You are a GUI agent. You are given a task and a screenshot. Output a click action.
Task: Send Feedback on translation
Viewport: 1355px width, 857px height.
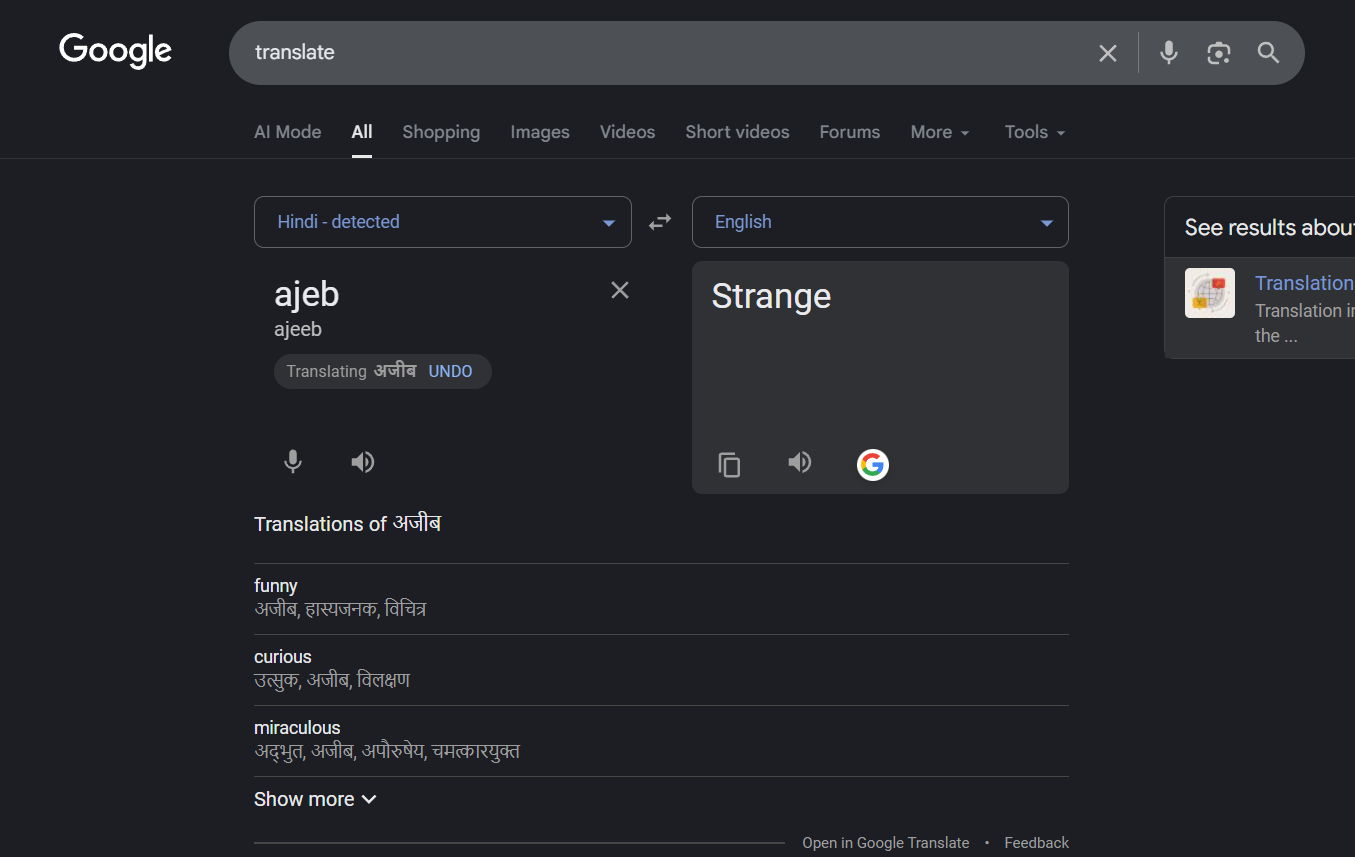point(1037,843)
